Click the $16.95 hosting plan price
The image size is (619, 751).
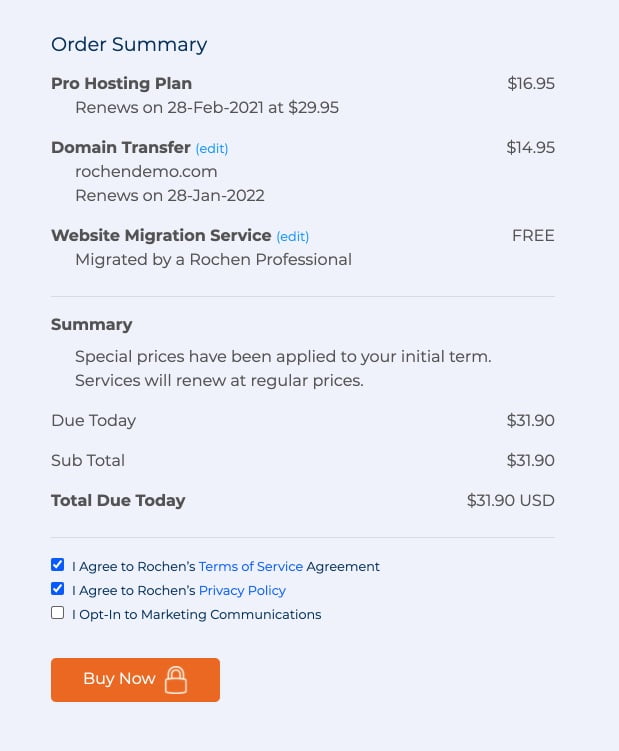(x=531, y=83)
